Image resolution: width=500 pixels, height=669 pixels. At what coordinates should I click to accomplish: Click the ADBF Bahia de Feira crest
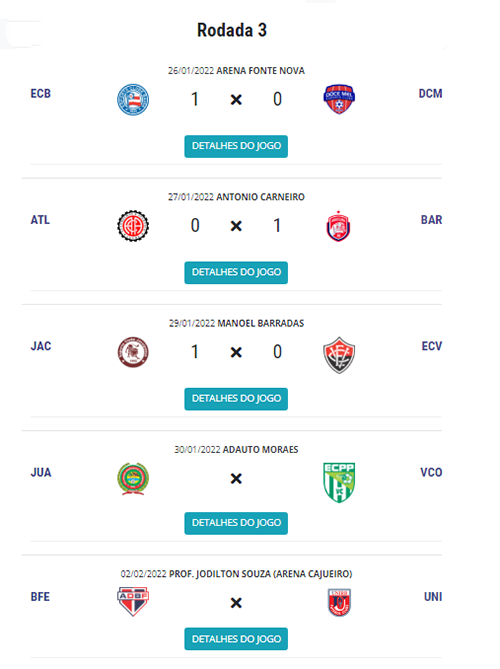133,602
